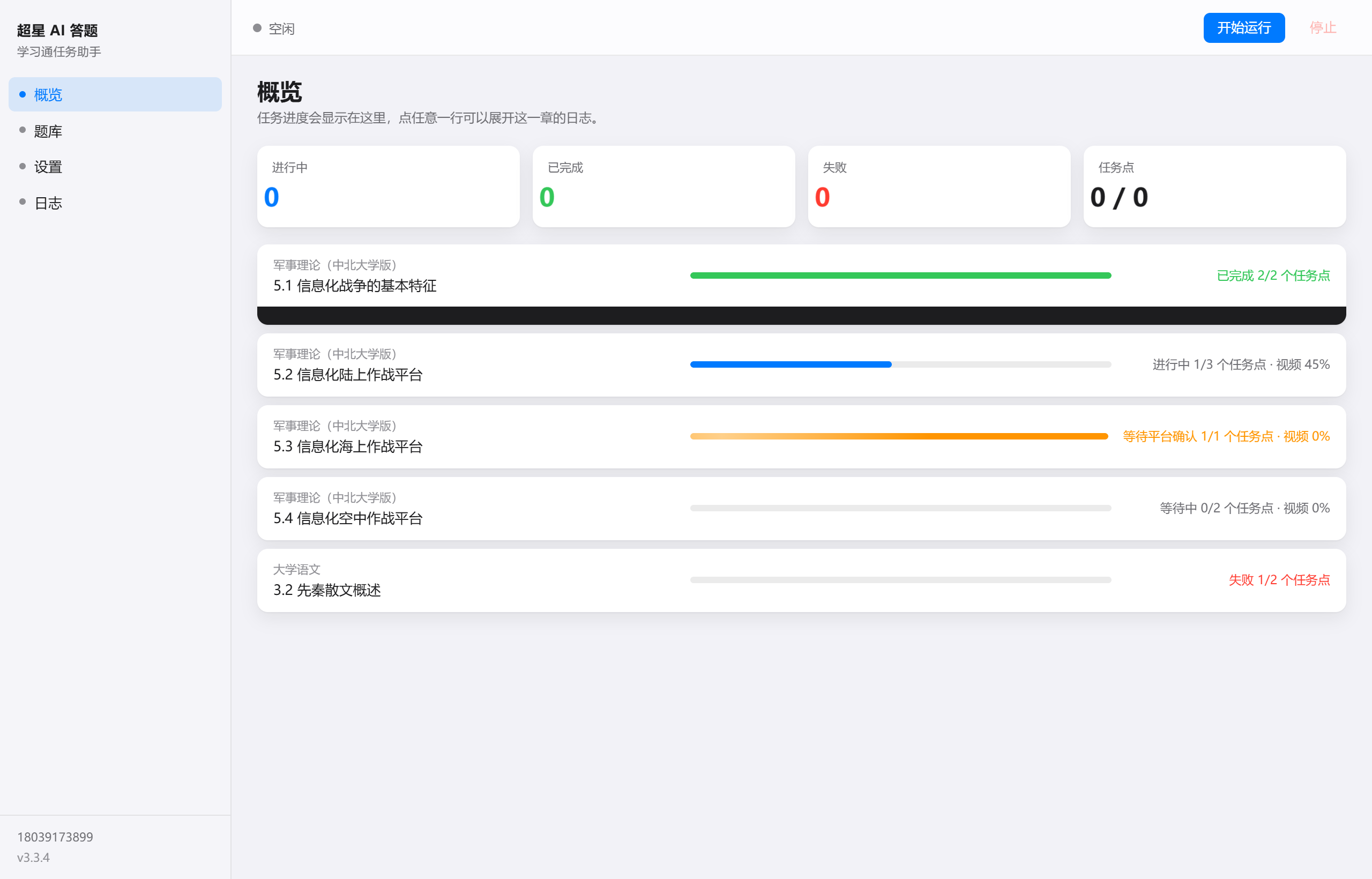Open the 概览 sidebar page
This screenshot has height=879, width=1372.
(115, 94)
